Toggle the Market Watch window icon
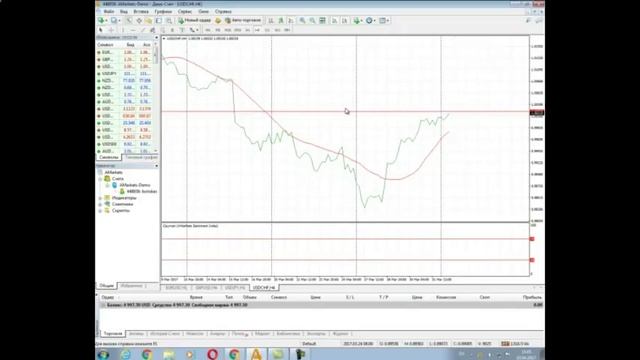The image size is (640, 360). 129,20
